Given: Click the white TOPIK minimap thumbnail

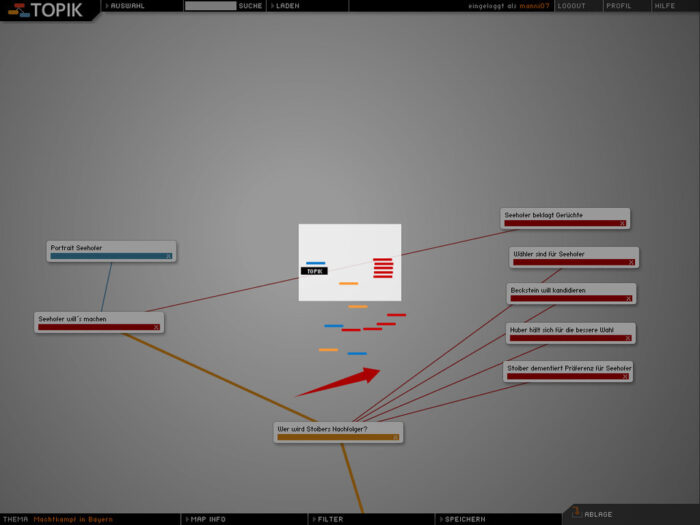Looking at the screenshot, I should (x=350, y=262).
